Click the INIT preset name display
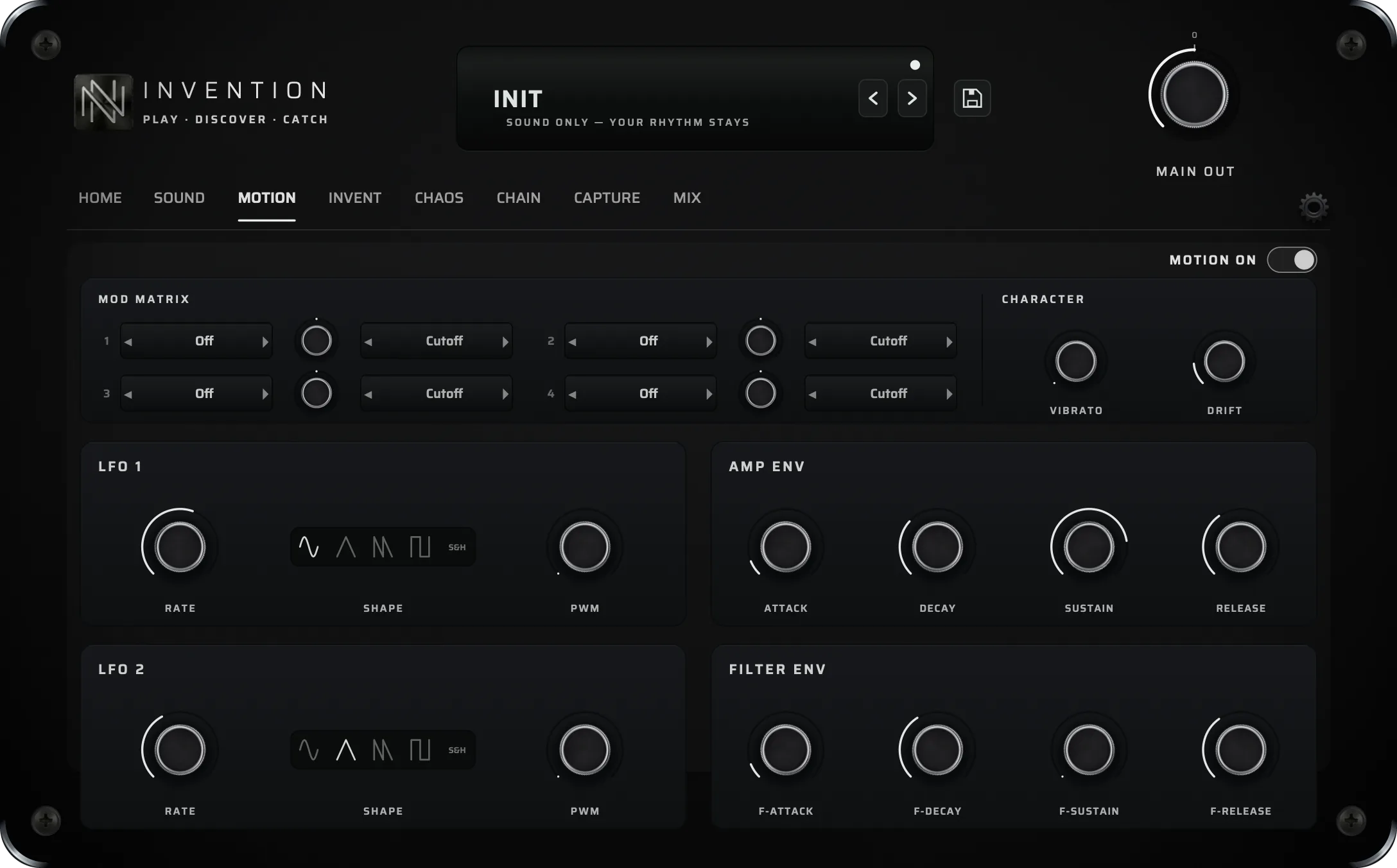Image resolution: width=1397 pixels, height=868 pixels. (518, 99)
